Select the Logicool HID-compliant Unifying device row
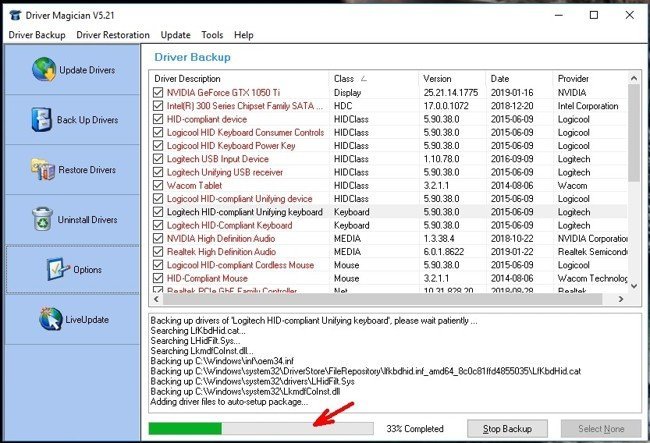650x443 pixels. coord(388,199)
